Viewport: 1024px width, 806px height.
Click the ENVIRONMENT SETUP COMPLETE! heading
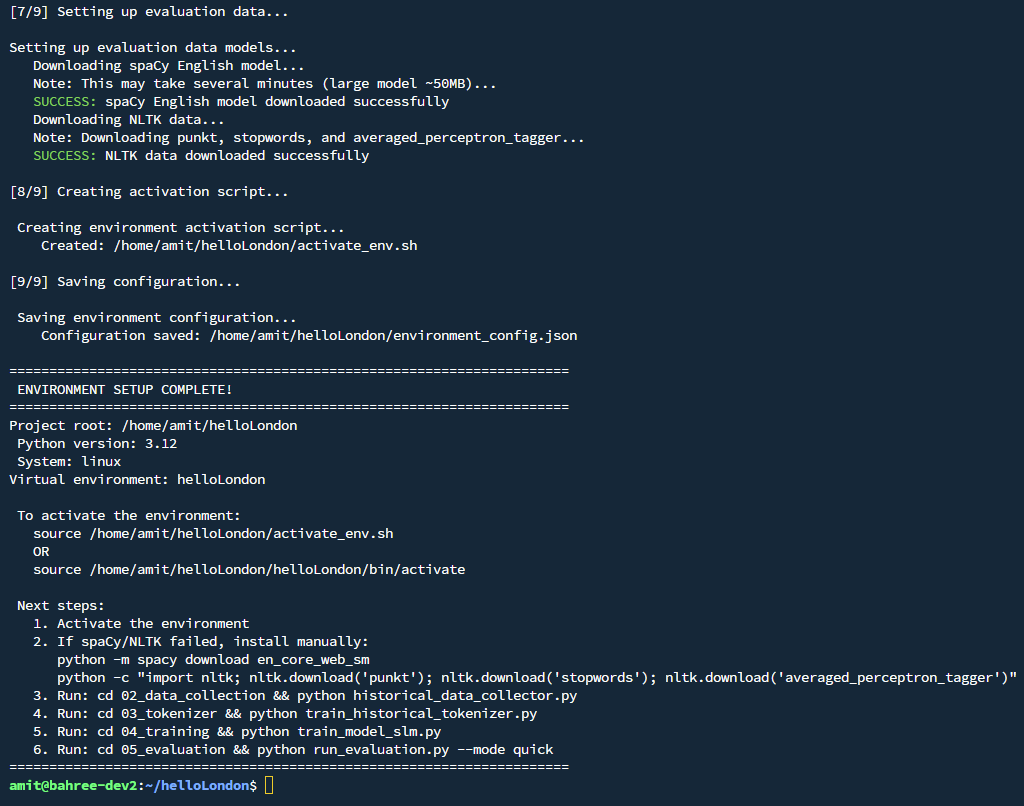tap(125, 389)
